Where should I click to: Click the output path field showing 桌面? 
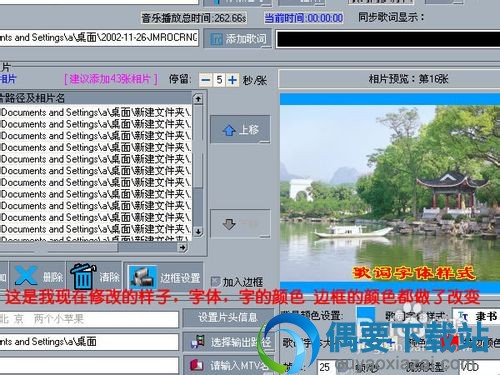point(89,342)
